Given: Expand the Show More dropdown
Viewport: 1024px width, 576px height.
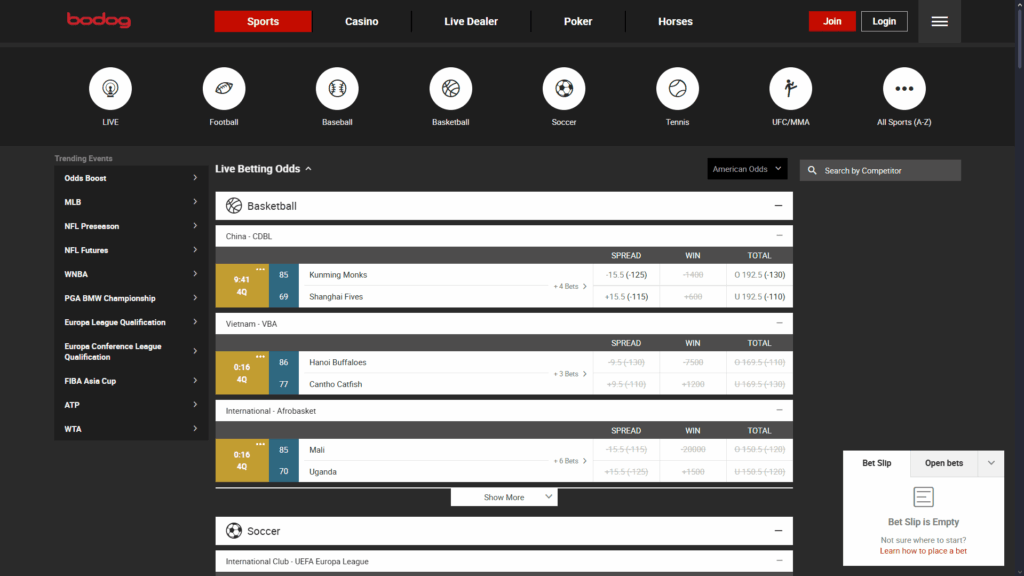Looking at the screenshot, I should [504, 497].
